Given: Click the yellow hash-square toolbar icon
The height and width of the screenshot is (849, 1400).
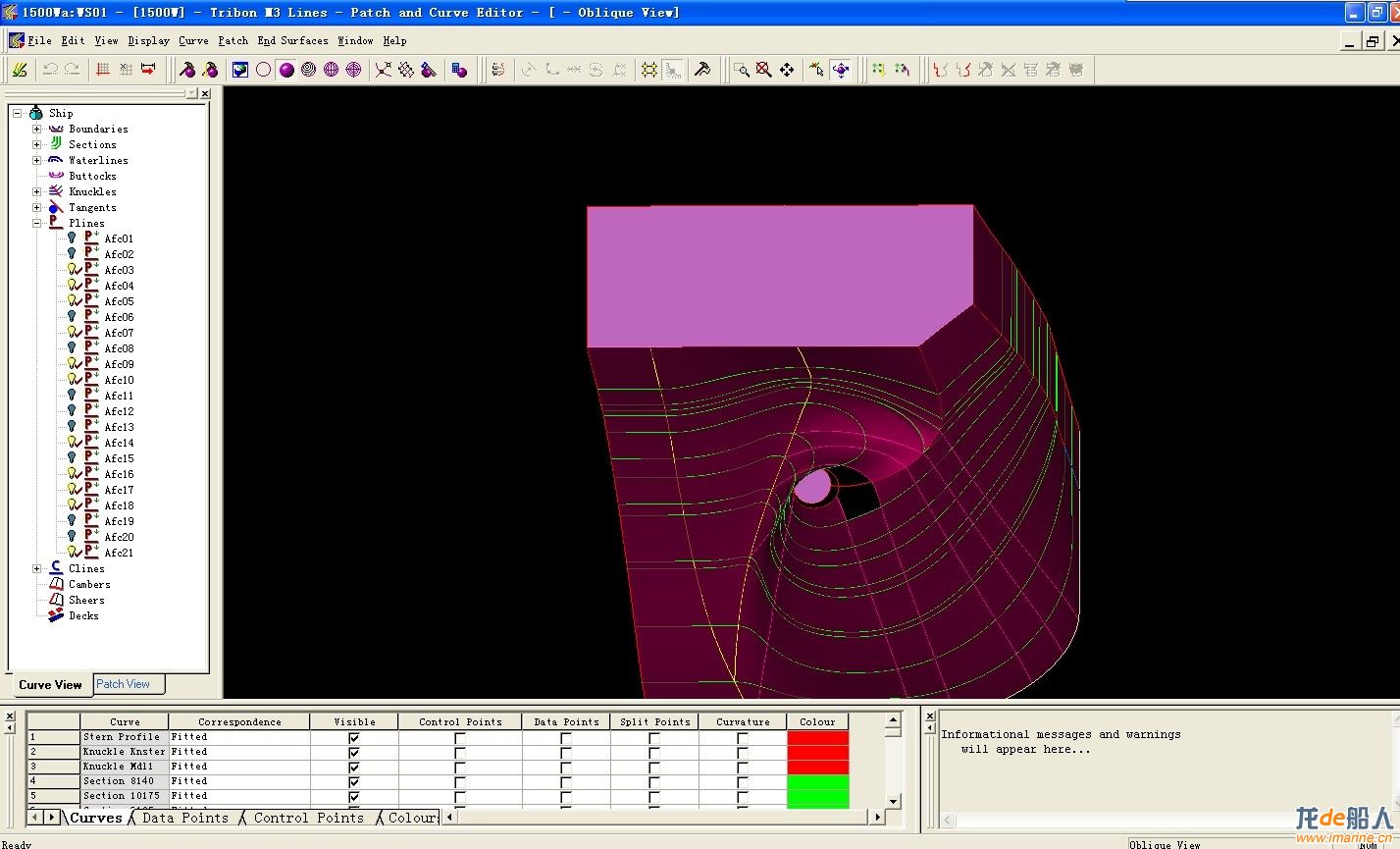Looking at the screenshot, I should 649,70.
